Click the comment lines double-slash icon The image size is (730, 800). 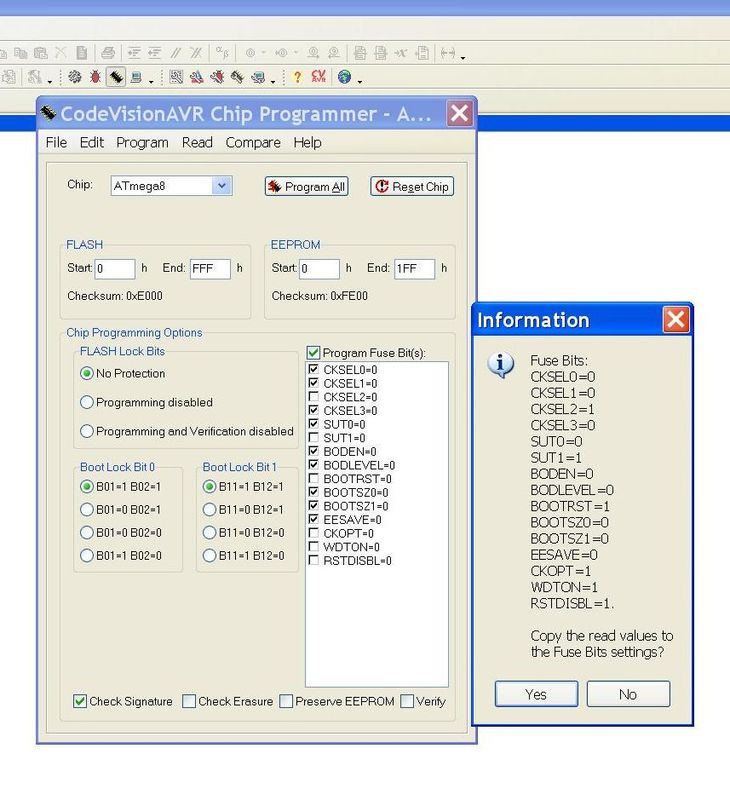pos(175,53)
